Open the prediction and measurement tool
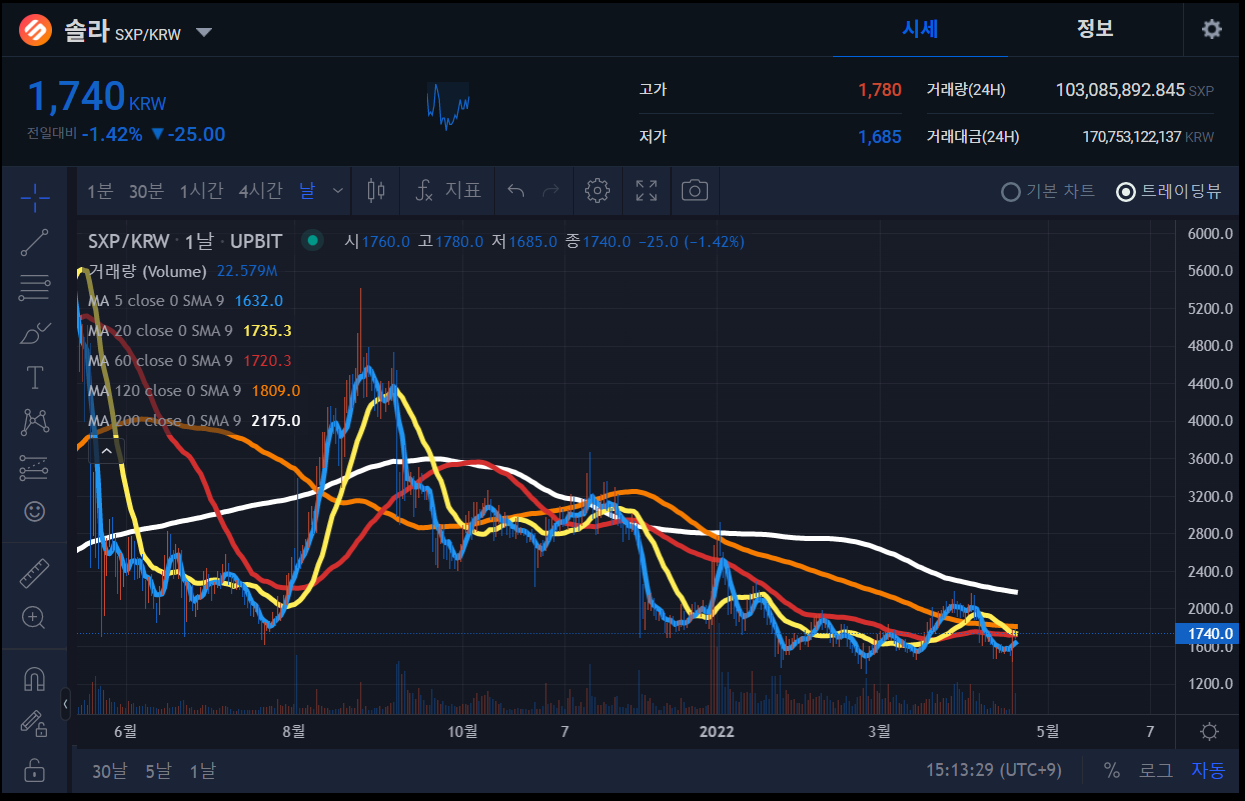The image size is (1245, 801). coord(35,467)
